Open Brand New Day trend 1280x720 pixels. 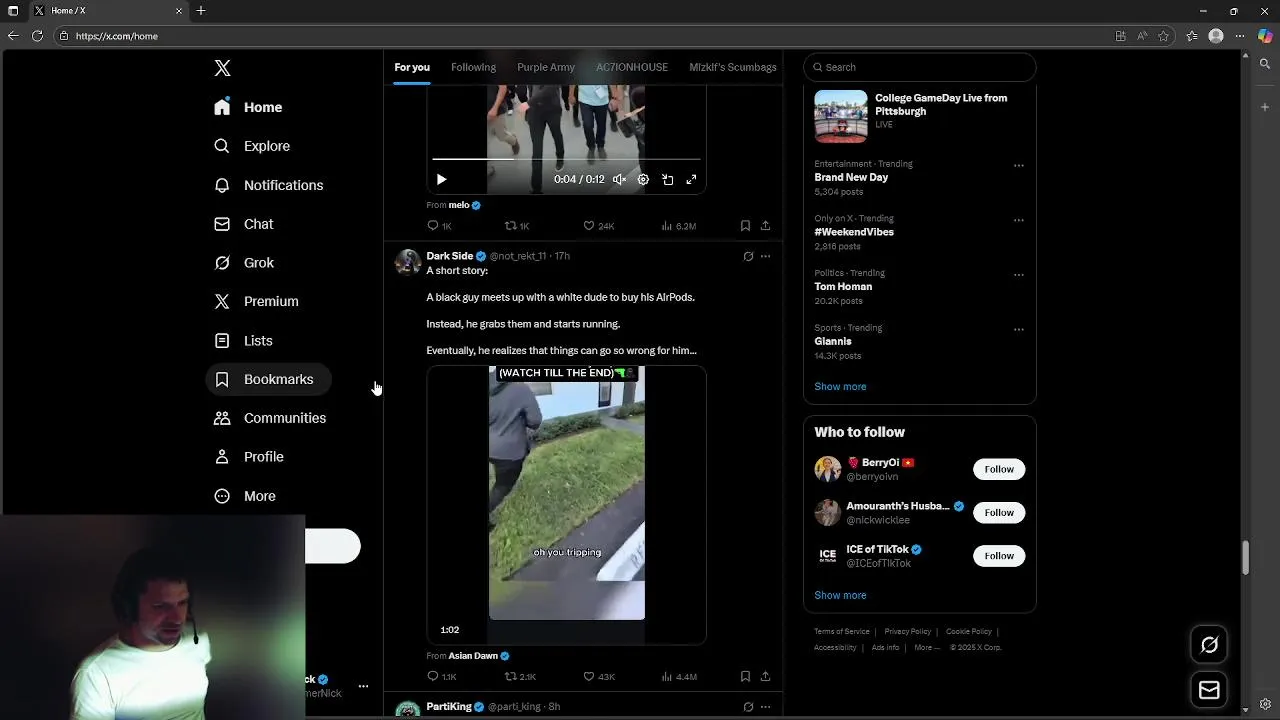(x=851, y=177)
